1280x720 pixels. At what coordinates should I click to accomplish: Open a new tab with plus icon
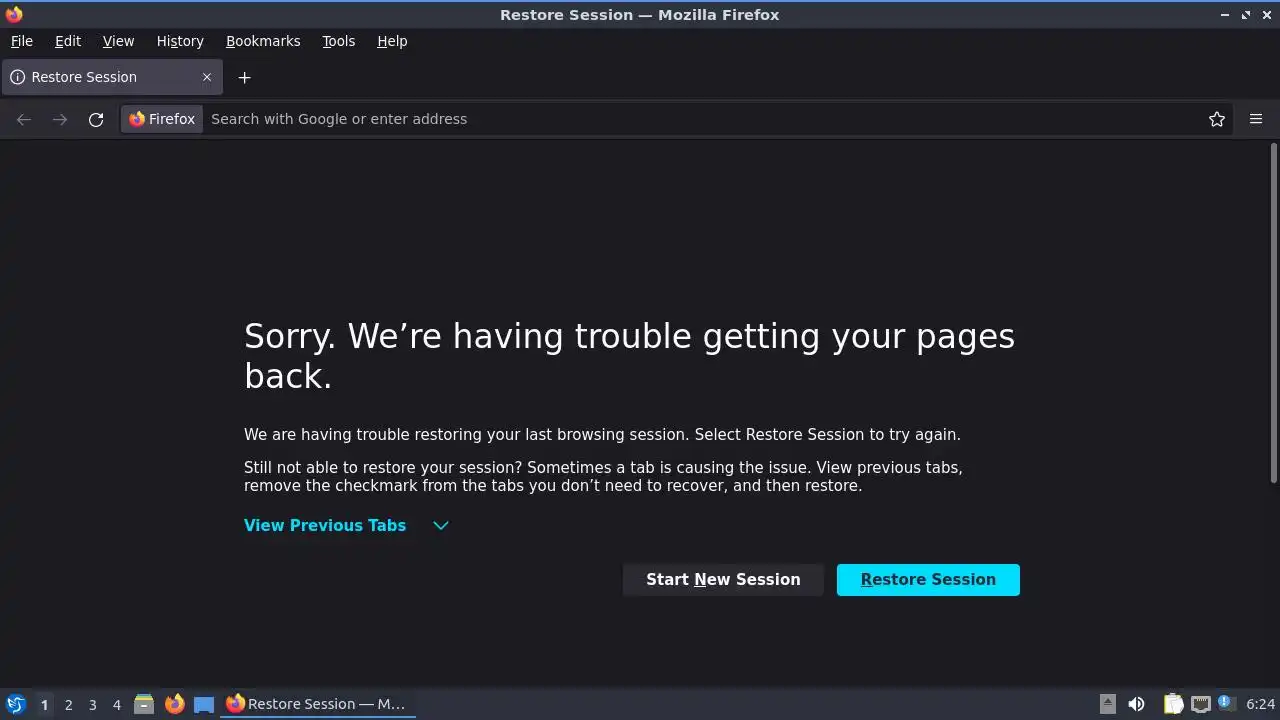point(244,77)
